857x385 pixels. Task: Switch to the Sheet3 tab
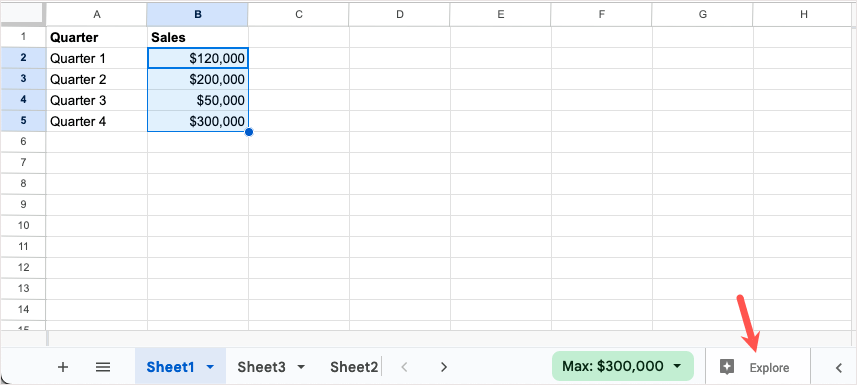pos(261,367)
